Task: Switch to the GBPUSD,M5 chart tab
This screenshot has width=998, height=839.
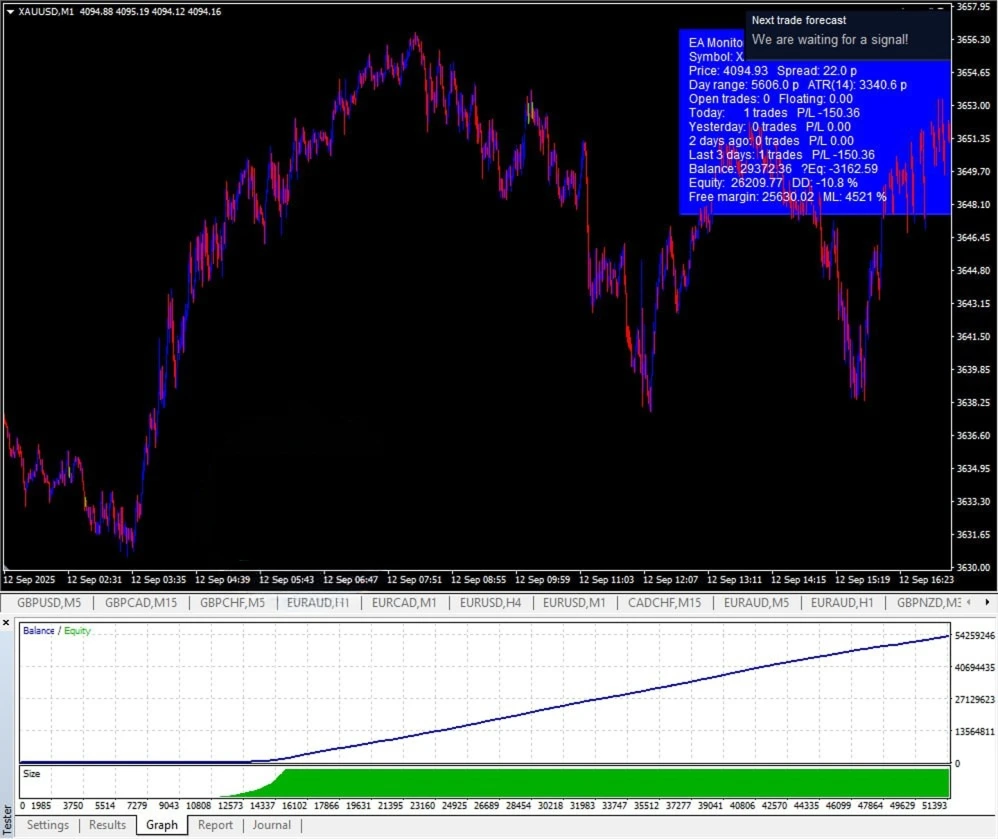Action: click(x=49, y=603)
